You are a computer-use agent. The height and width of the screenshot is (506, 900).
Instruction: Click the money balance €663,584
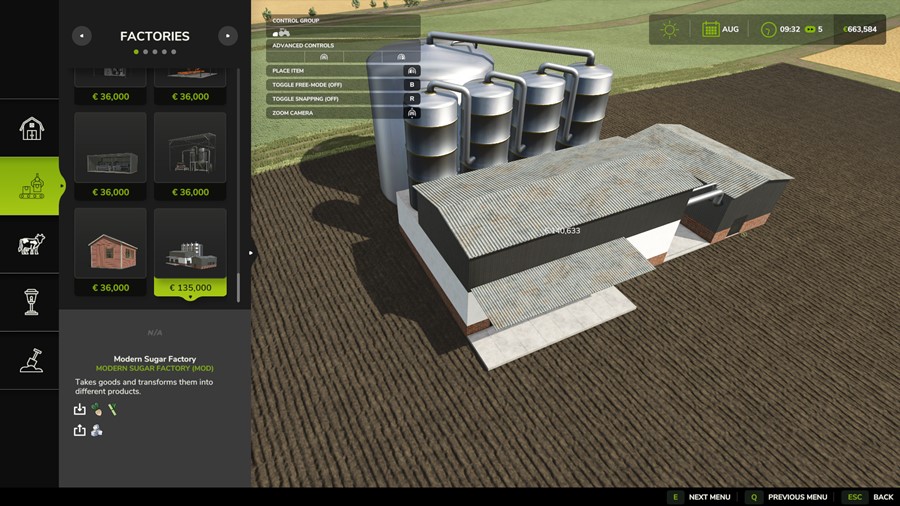[859, 29]
